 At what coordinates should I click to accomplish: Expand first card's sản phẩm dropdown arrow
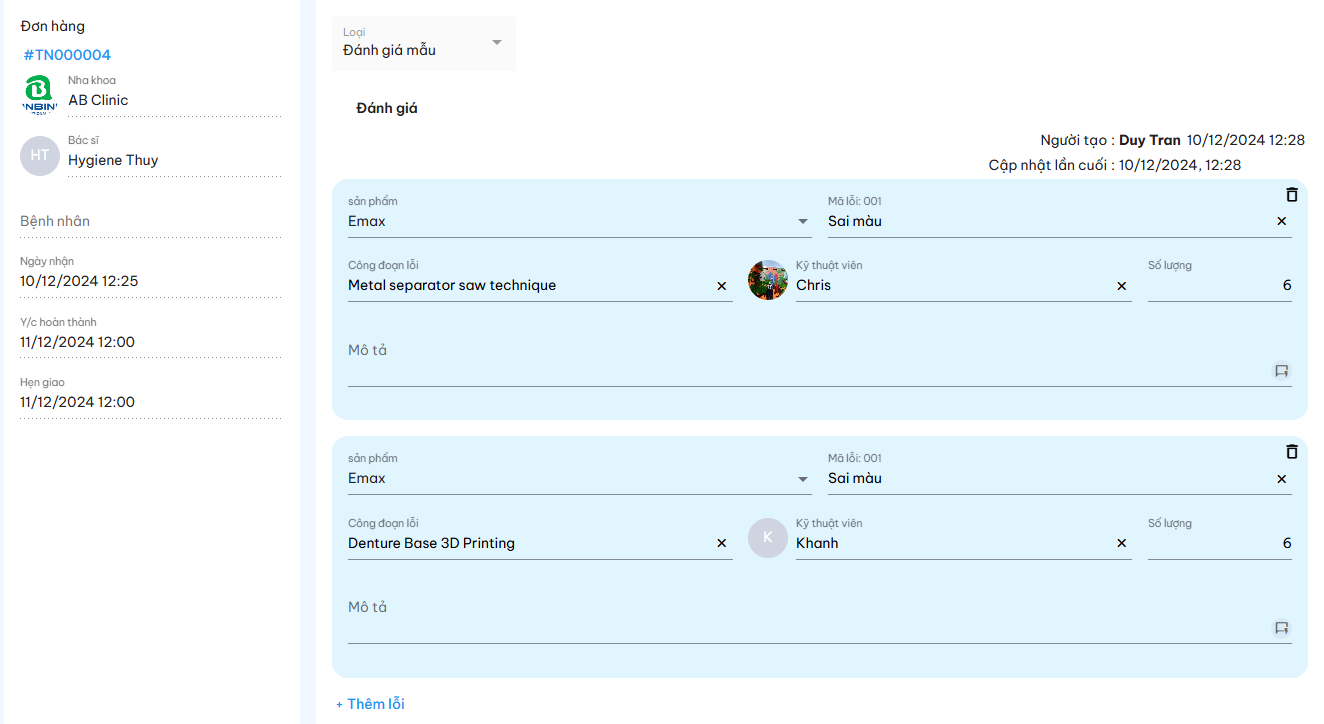coord(803,222)
